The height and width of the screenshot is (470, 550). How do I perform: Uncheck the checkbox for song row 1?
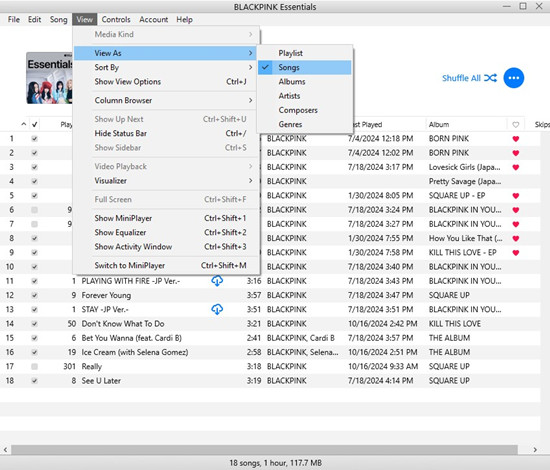34,139
